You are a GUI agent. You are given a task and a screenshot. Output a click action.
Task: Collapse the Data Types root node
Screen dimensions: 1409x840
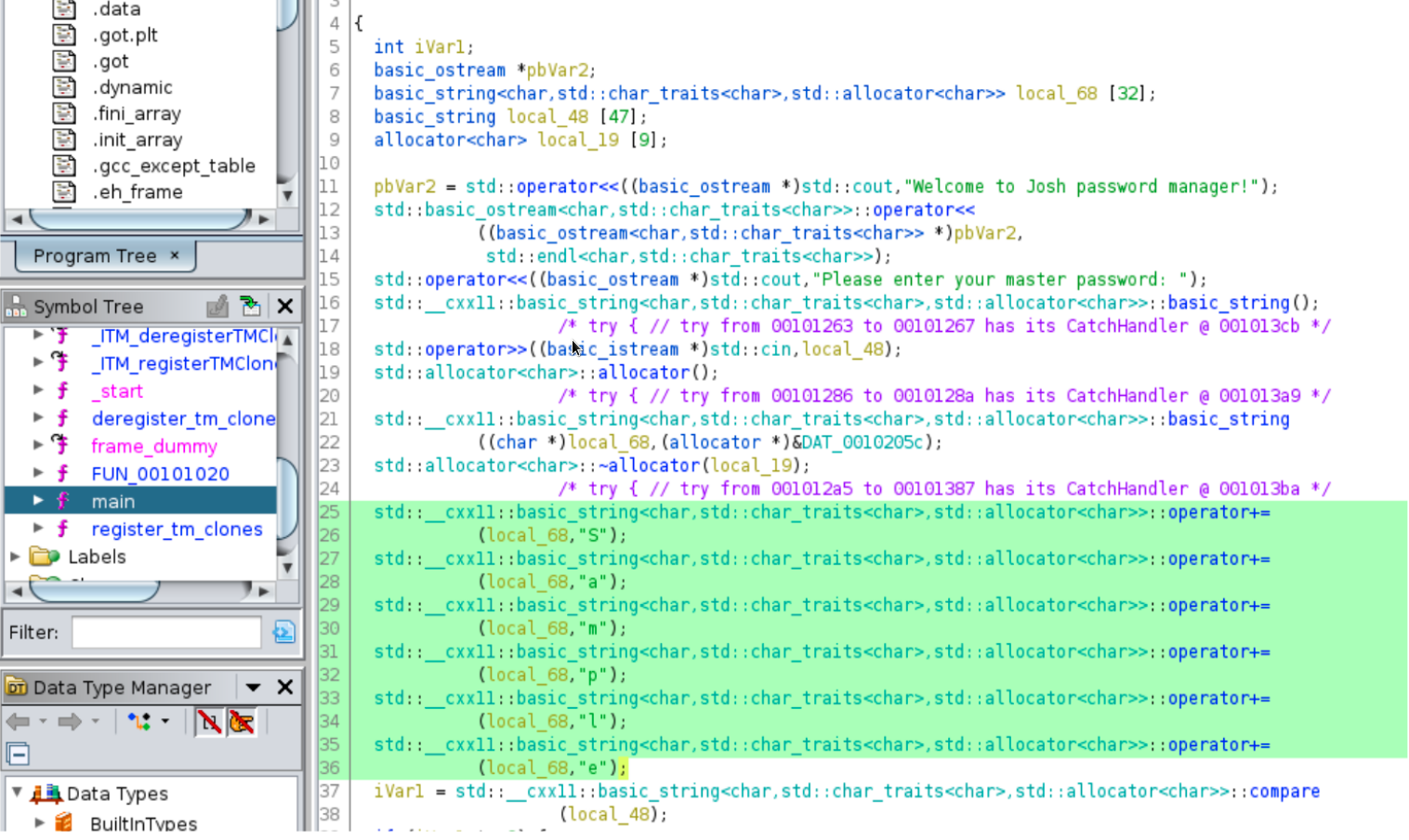[17, 793]
